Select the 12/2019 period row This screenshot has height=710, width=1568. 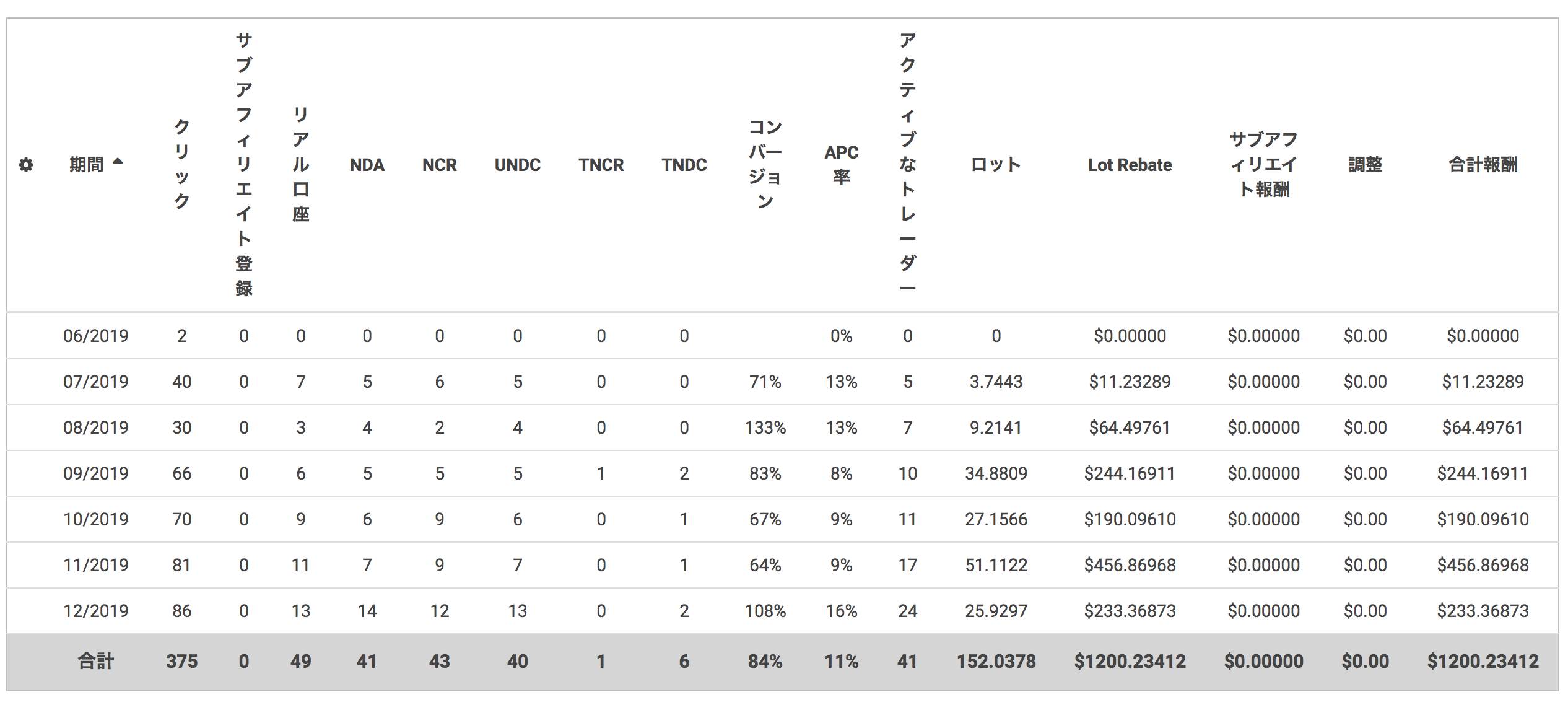coord(96,611)
